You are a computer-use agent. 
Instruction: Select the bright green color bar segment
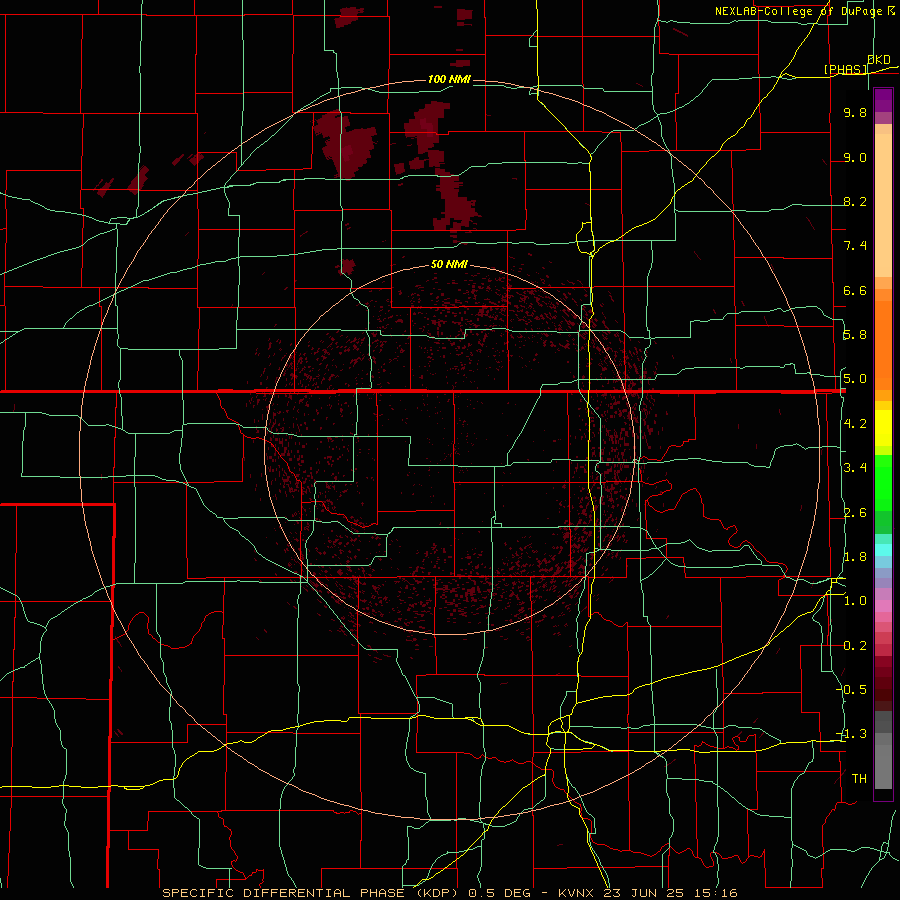click(x=883, y=483)
